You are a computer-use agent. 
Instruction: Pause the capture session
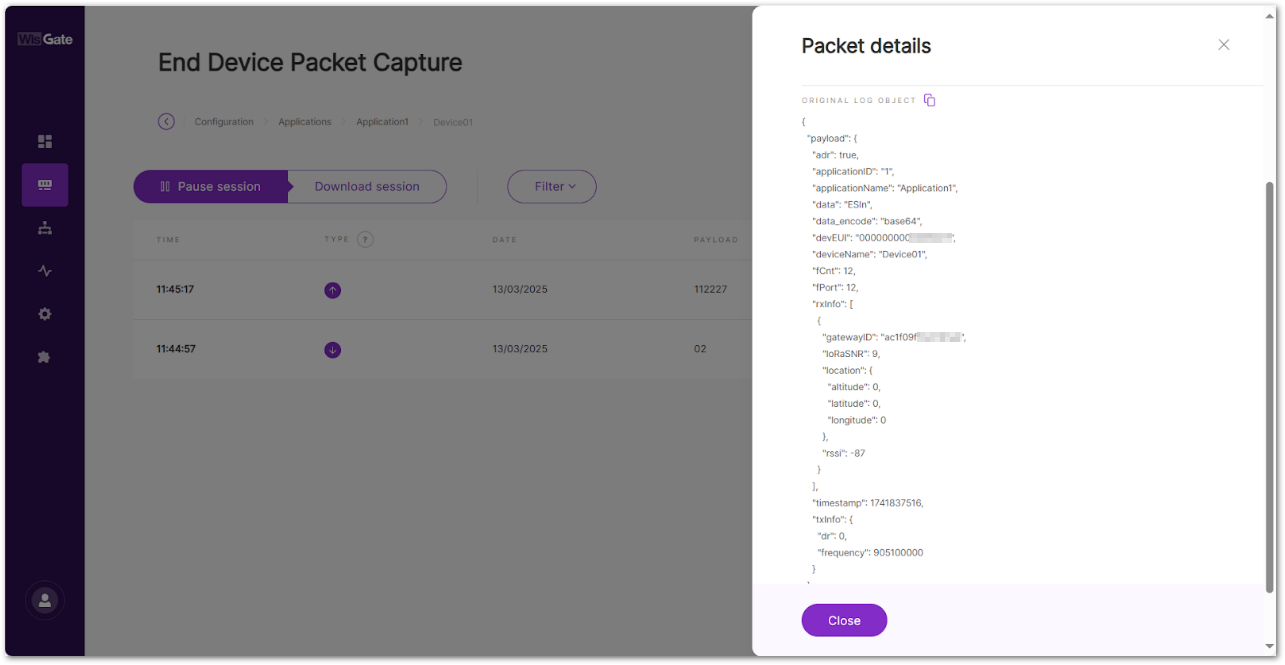coord(210,186)
